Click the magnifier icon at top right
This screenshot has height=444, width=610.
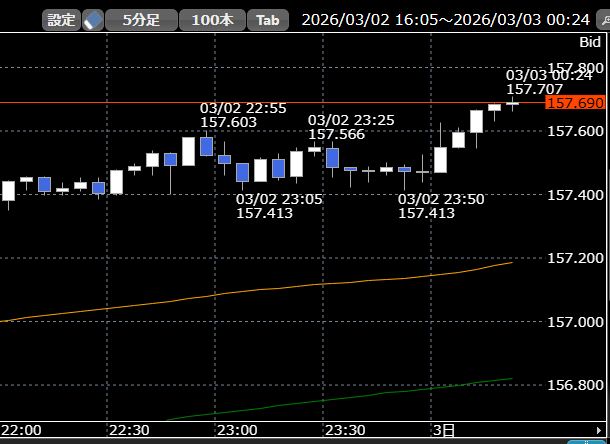(604, 20)
